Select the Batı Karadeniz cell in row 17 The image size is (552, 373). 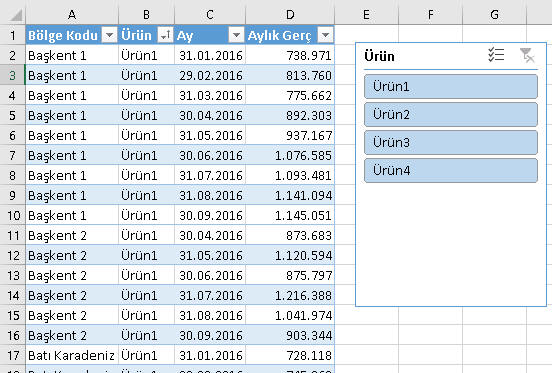point(72,355)
